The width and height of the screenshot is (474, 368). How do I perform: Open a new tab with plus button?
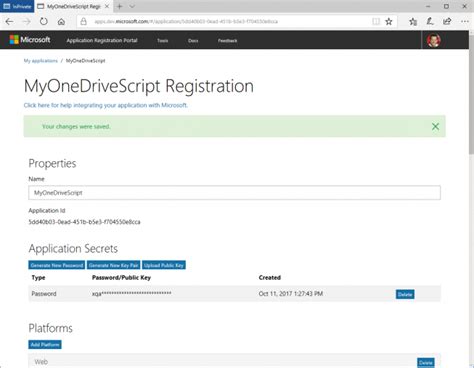120,6
